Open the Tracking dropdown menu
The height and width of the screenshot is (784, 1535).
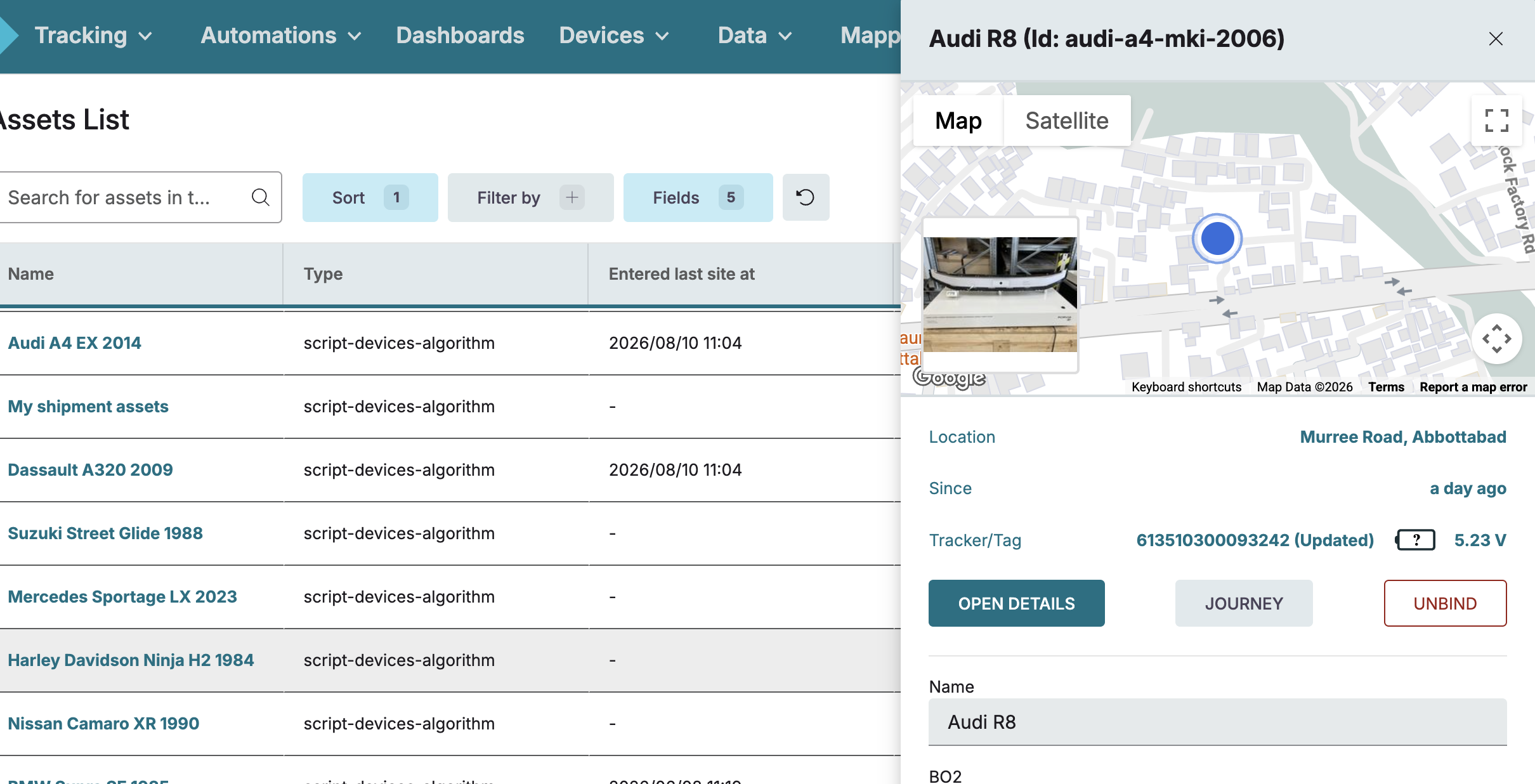point(93,36)
